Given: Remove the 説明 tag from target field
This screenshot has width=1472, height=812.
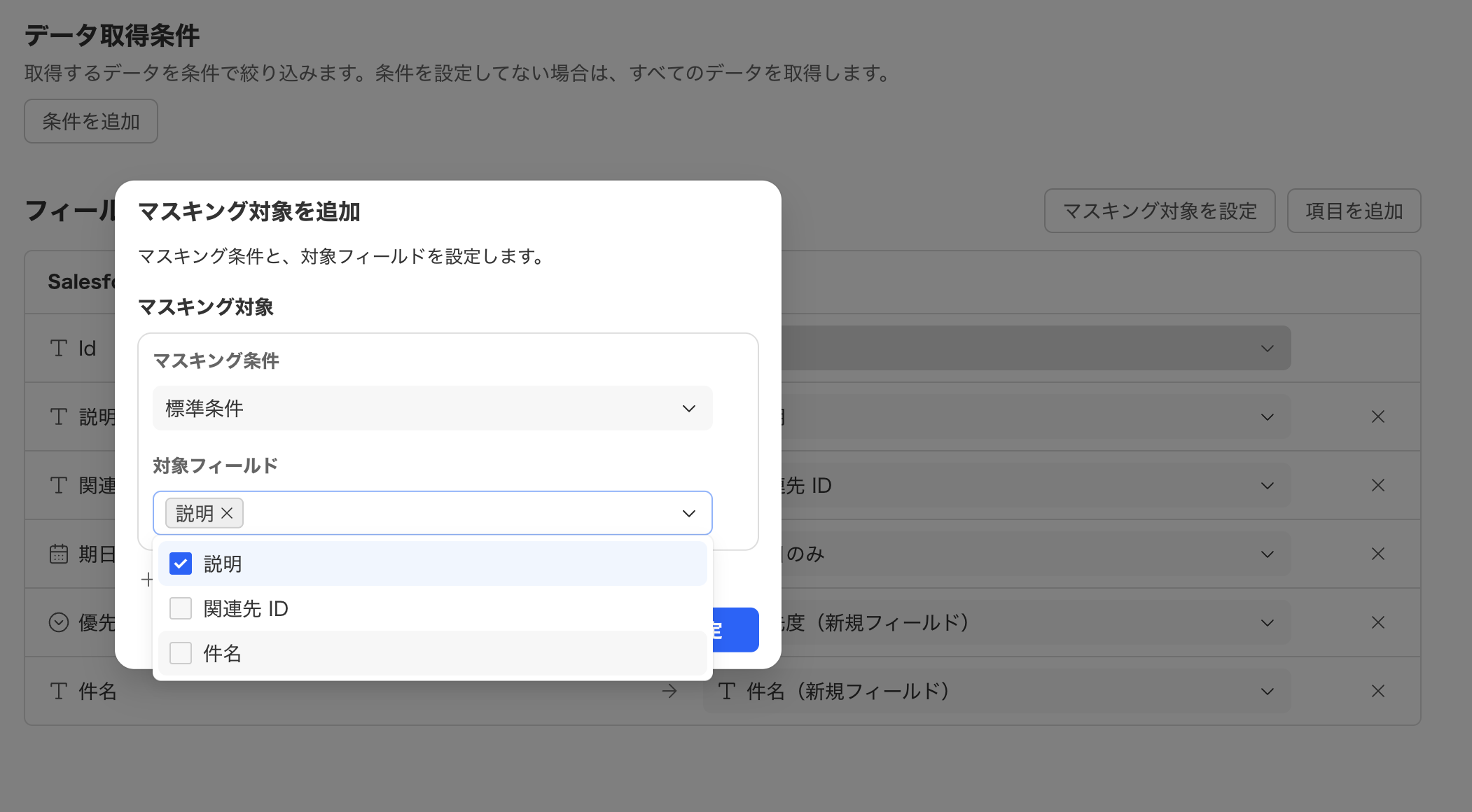Looking at the screenshot, I should point(227,513).
